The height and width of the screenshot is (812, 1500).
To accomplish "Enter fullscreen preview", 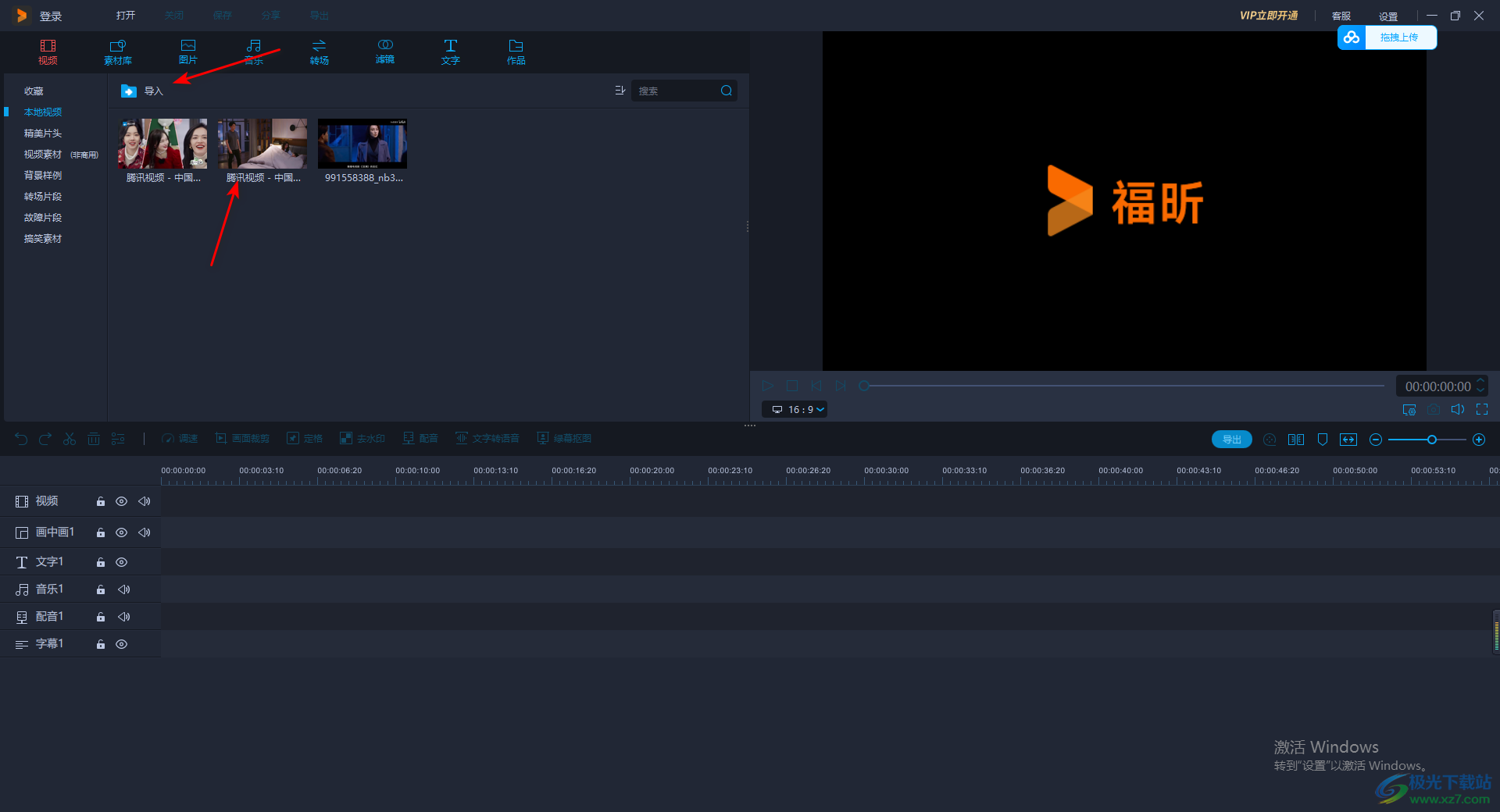I will [x=1482, y=409].
